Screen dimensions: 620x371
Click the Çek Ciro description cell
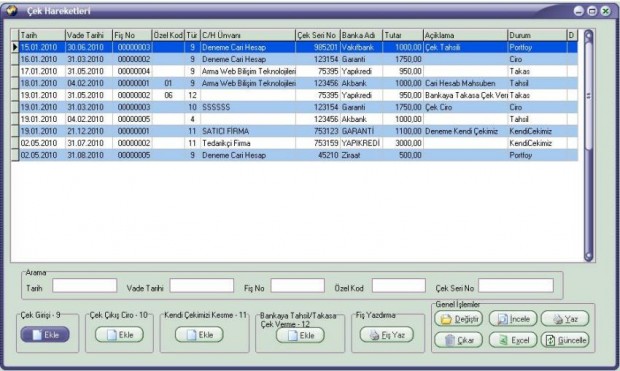[x=465, y=107]
